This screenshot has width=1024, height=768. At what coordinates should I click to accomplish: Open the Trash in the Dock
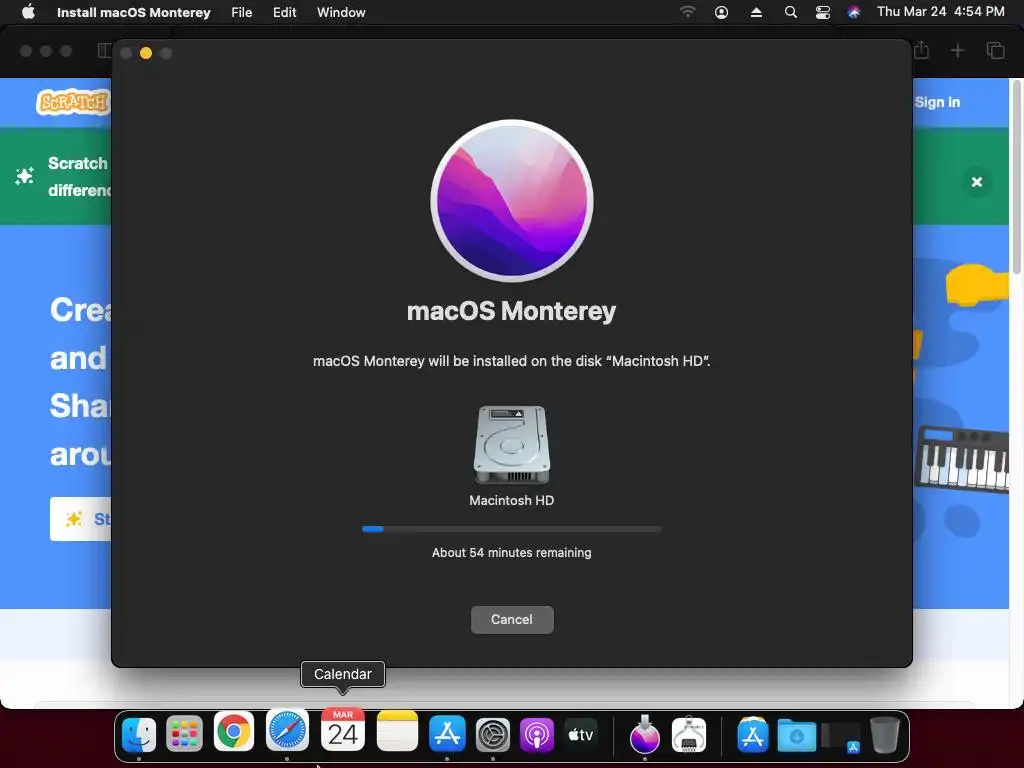click(885, 735)
